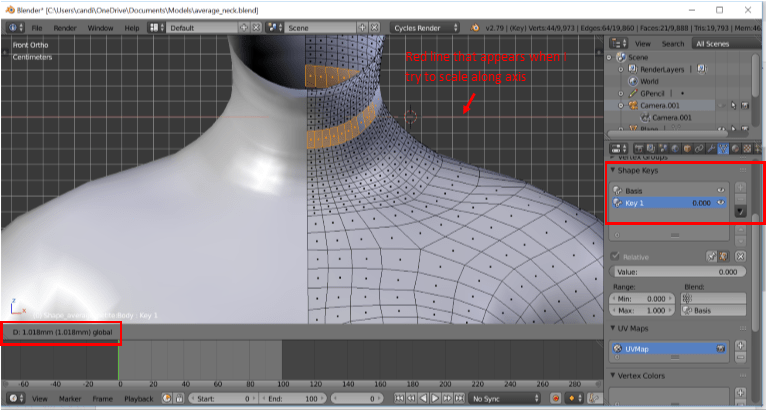Toggle UVMap active render camera icon
This screenshot has width=767, height=411.
pos(721,349)
